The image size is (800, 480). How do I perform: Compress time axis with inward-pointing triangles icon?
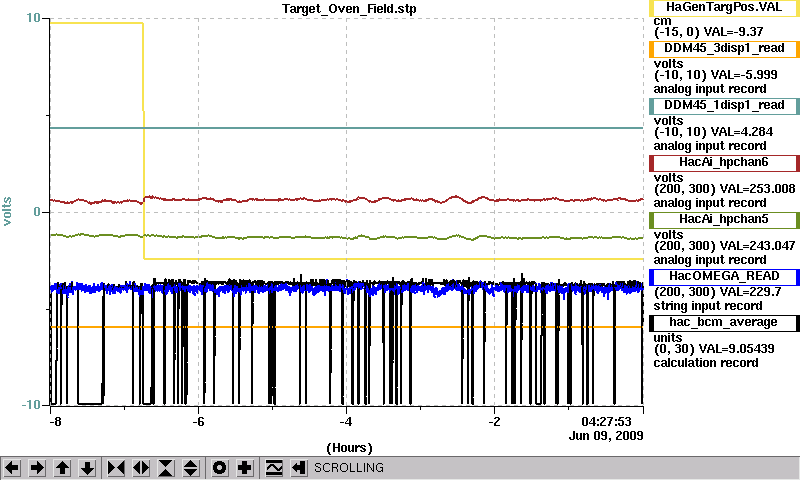pyautogui.click(x=116, y=468)
